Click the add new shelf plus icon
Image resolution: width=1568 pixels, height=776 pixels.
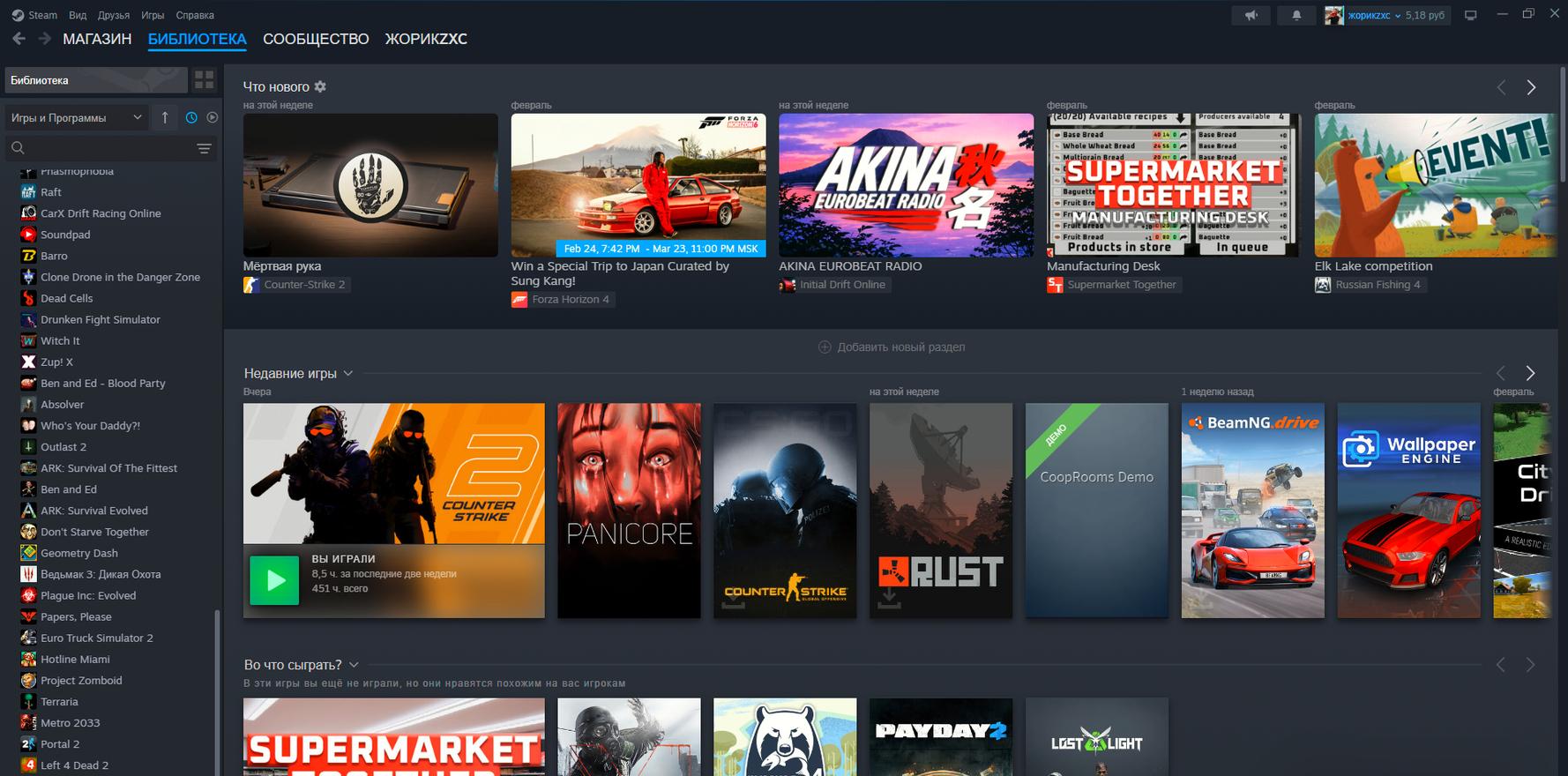point(825,347)
